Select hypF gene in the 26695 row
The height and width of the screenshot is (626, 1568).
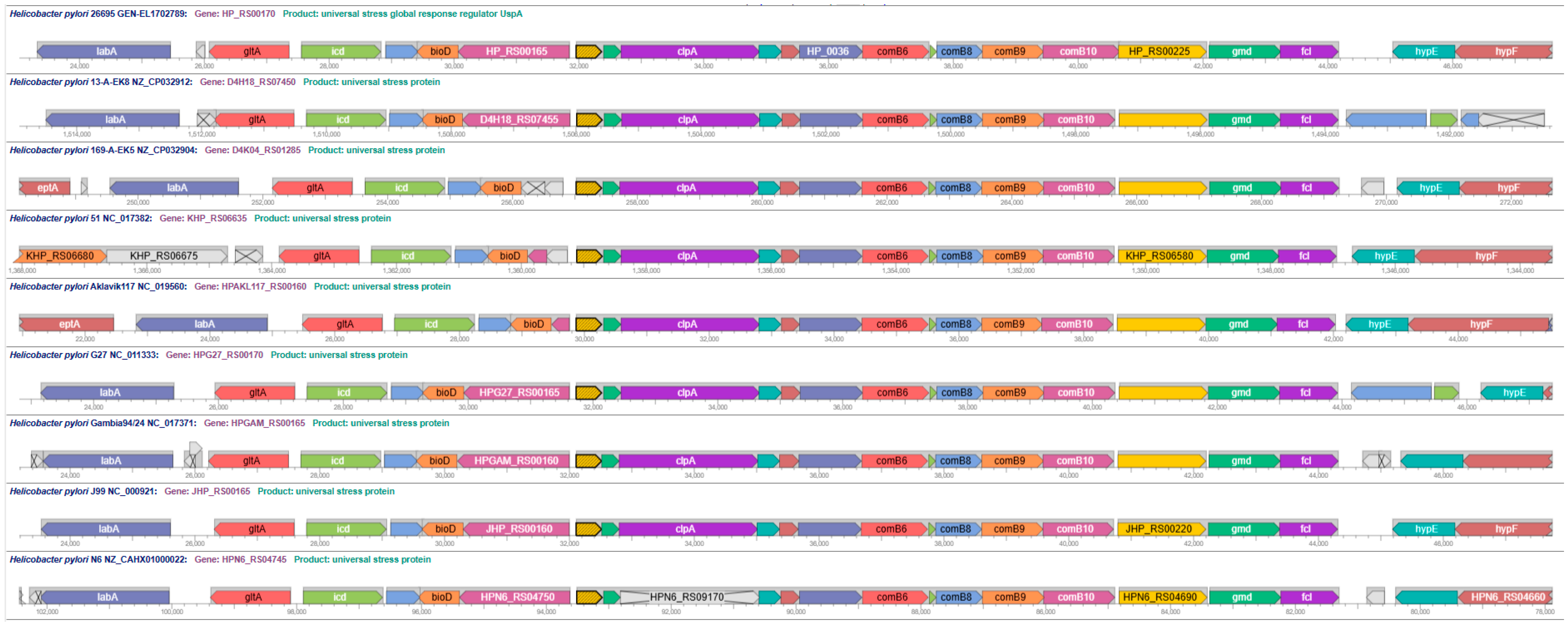click(1504, 52)
